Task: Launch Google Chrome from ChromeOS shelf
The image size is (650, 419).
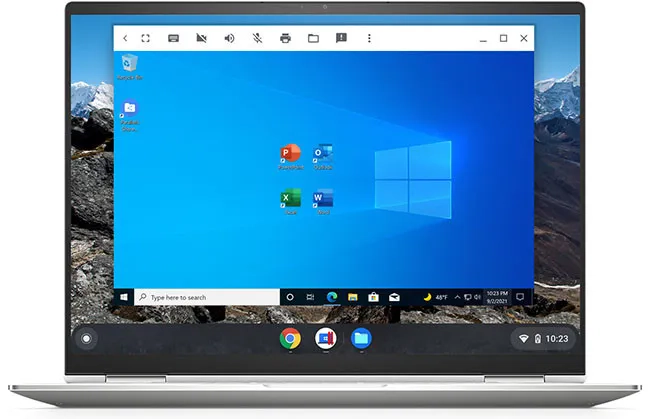Action: tap(290, 339)
